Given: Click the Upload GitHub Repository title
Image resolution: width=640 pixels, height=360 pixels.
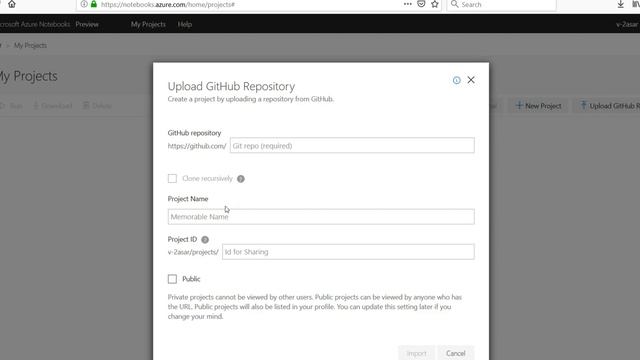Looking at the screenshot, I should (231, 86).
